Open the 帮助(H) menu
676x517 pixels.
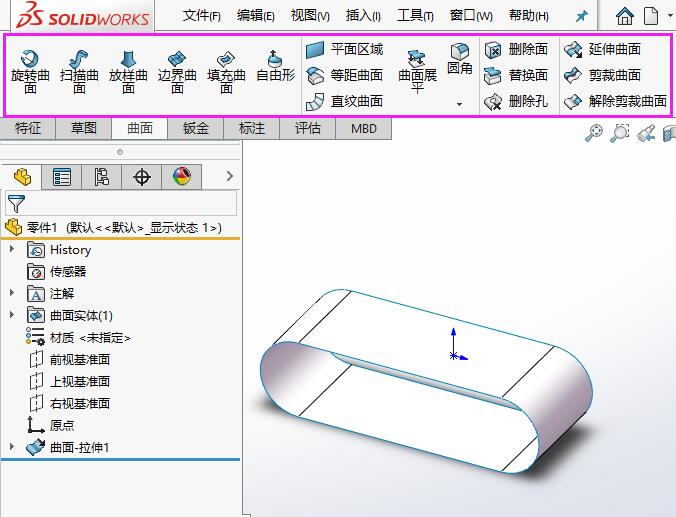click(x=529, y=16)
